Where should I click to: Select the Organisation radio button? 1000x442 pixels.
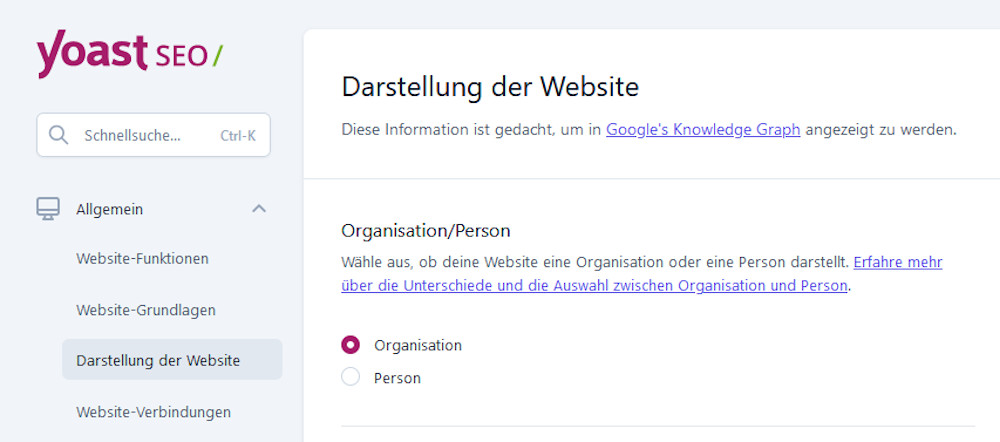point(350,345)
